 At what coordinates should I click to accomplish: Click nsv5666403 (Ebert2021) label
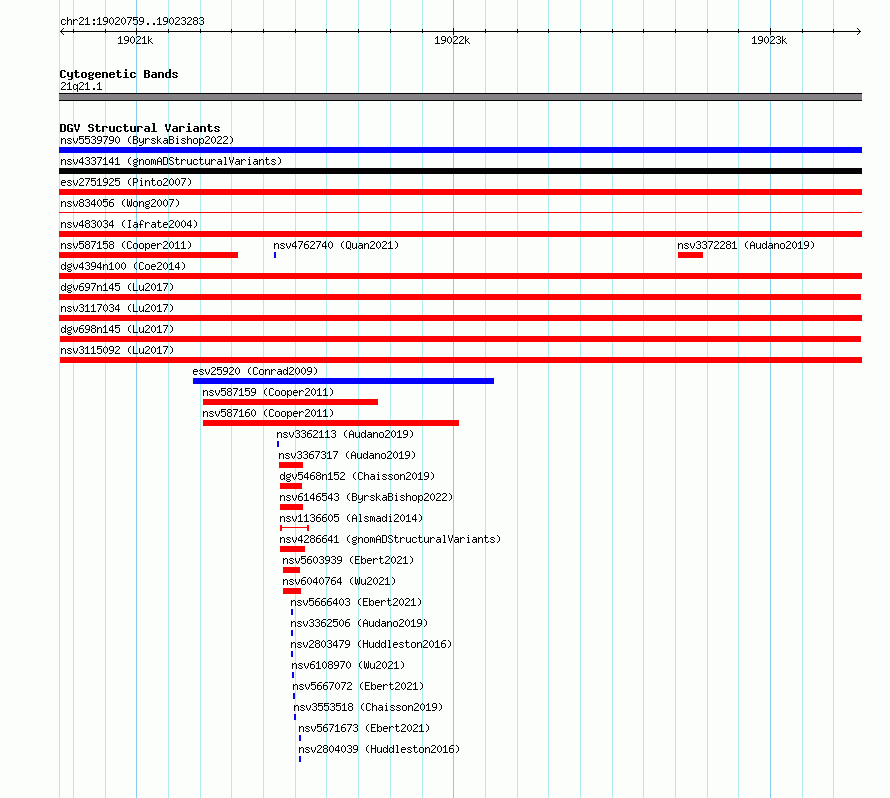[x=356, y=602]
